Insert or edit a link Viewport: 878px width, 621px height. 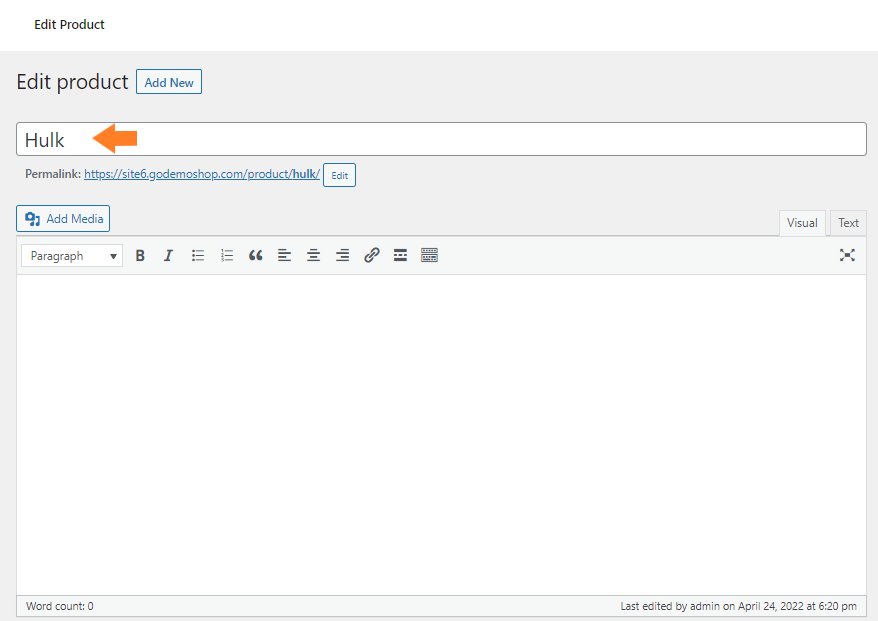(372, 255)
